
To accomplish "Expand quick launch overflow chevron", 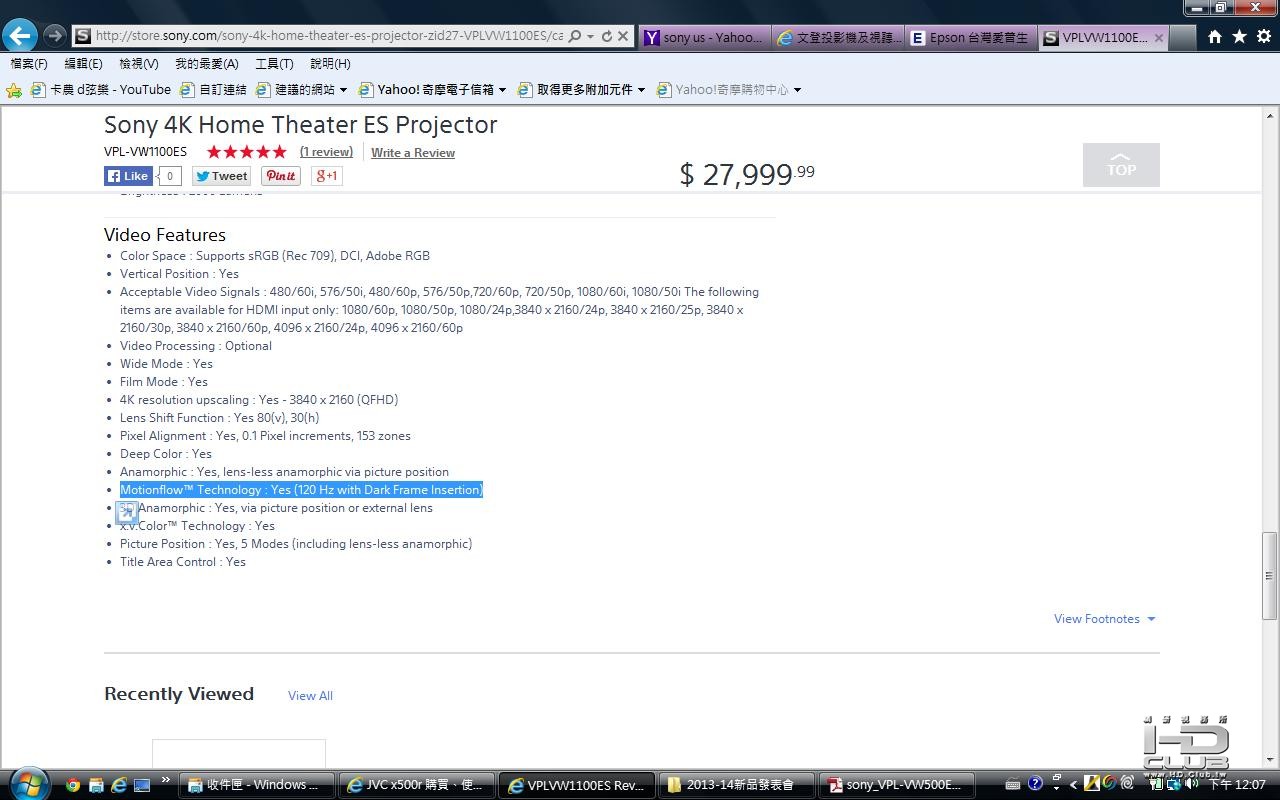I will (x=165, y=780).
